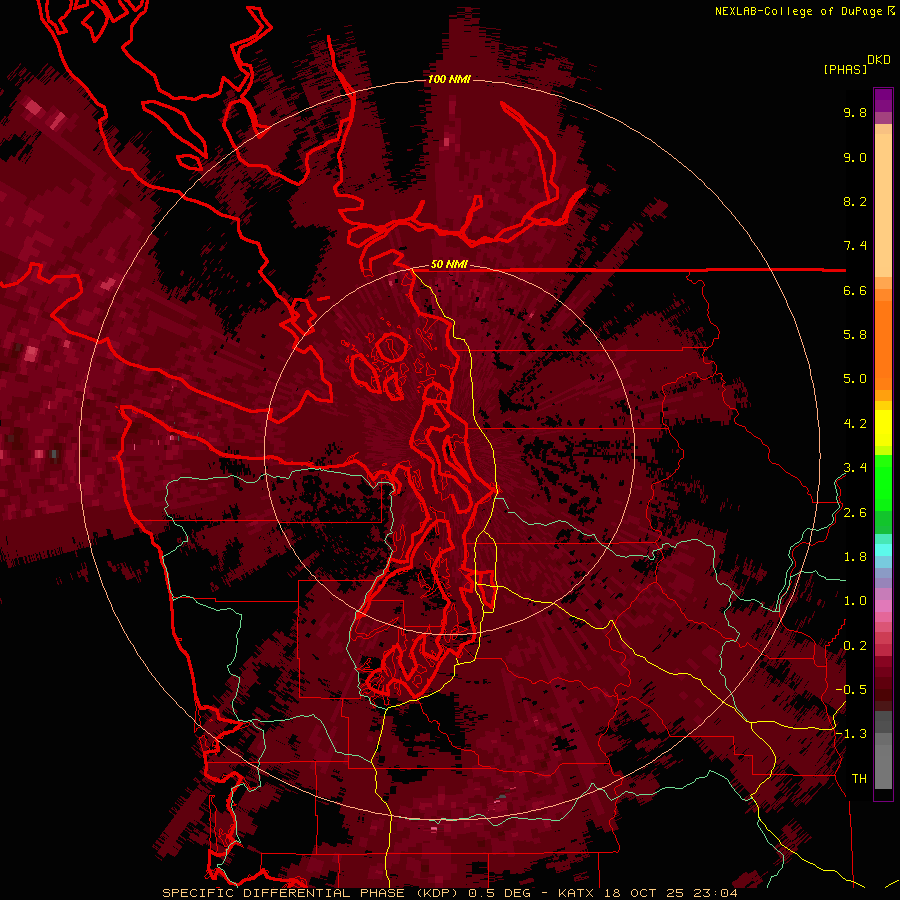Pick the purple top segment of color bar
This screenshot has width=900, height=900.
pos(883,100)
